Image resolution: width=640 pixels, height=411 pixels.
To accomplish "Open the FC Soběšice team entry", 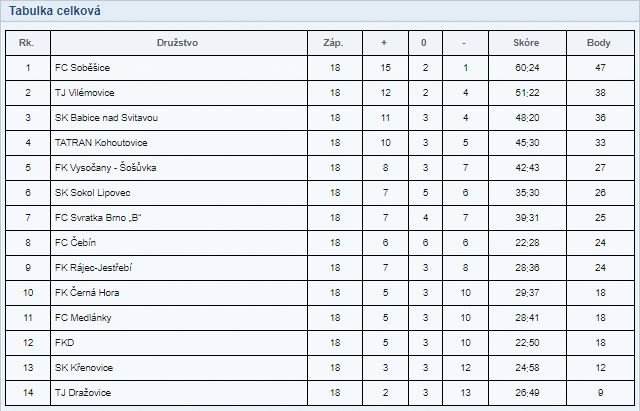I will click(x=82, y=68).
